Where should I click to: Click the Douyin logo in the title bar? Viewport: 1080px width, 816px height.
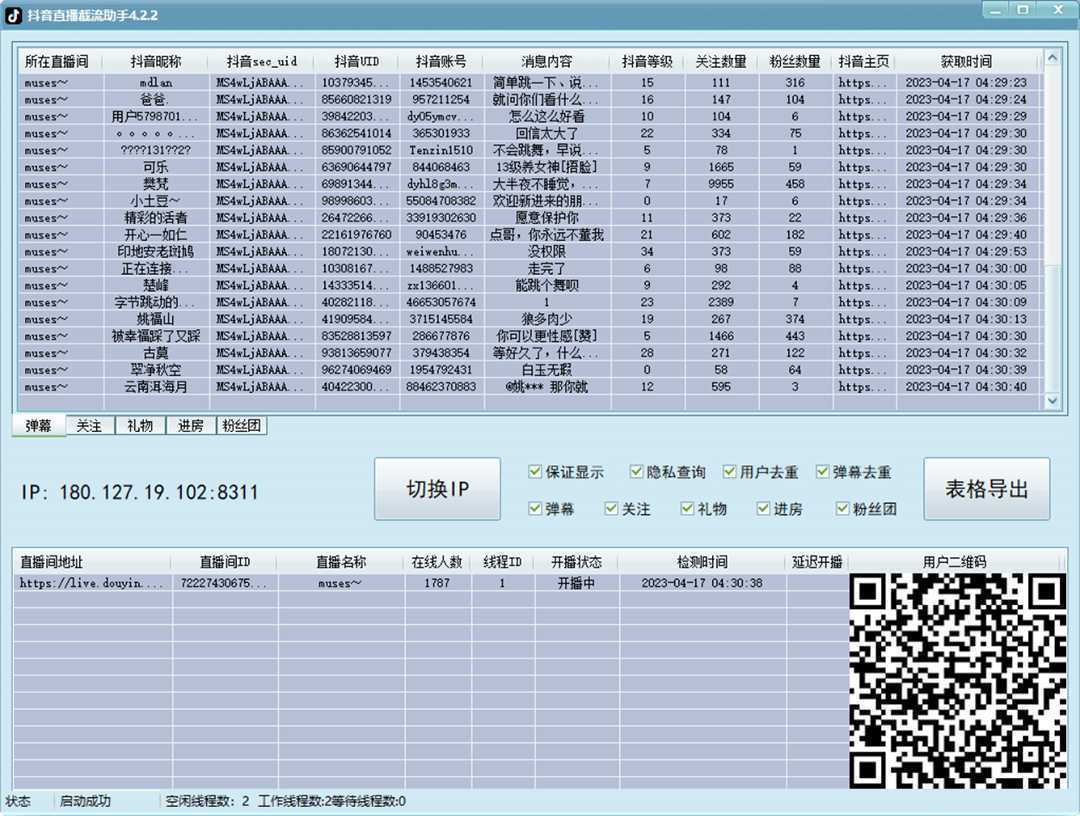(x=12, y=15)
